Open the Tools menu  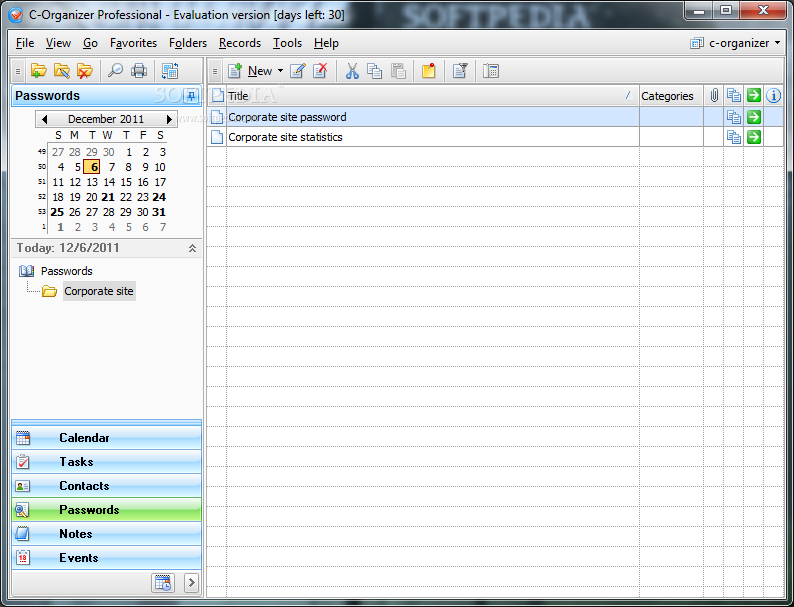[x=287, y=43]
